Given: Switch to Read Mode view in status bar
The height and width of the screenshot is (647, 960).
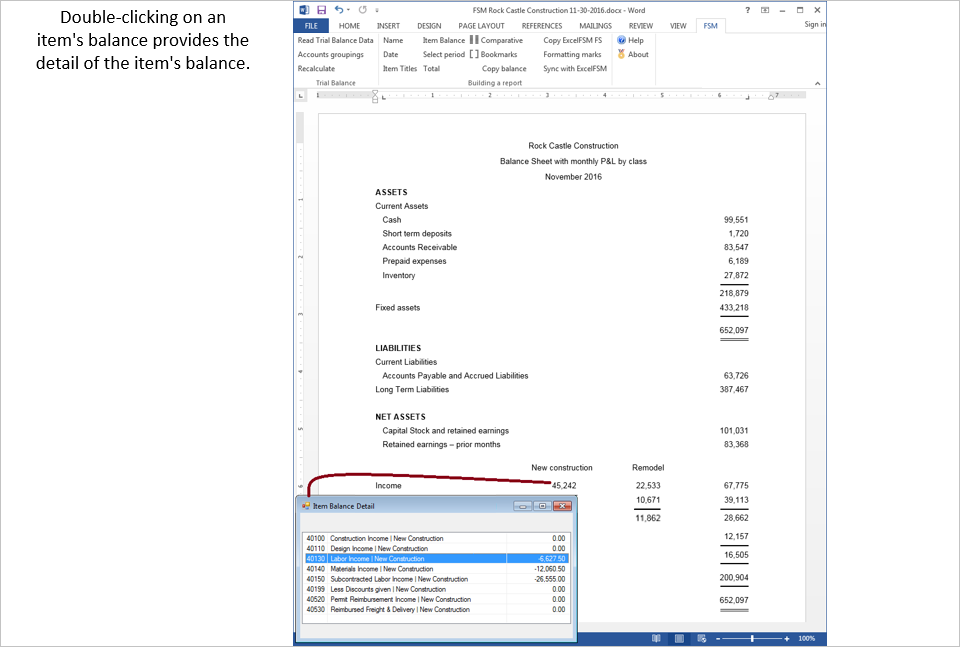Looking at the screenshot, I should tap(656, 638).
